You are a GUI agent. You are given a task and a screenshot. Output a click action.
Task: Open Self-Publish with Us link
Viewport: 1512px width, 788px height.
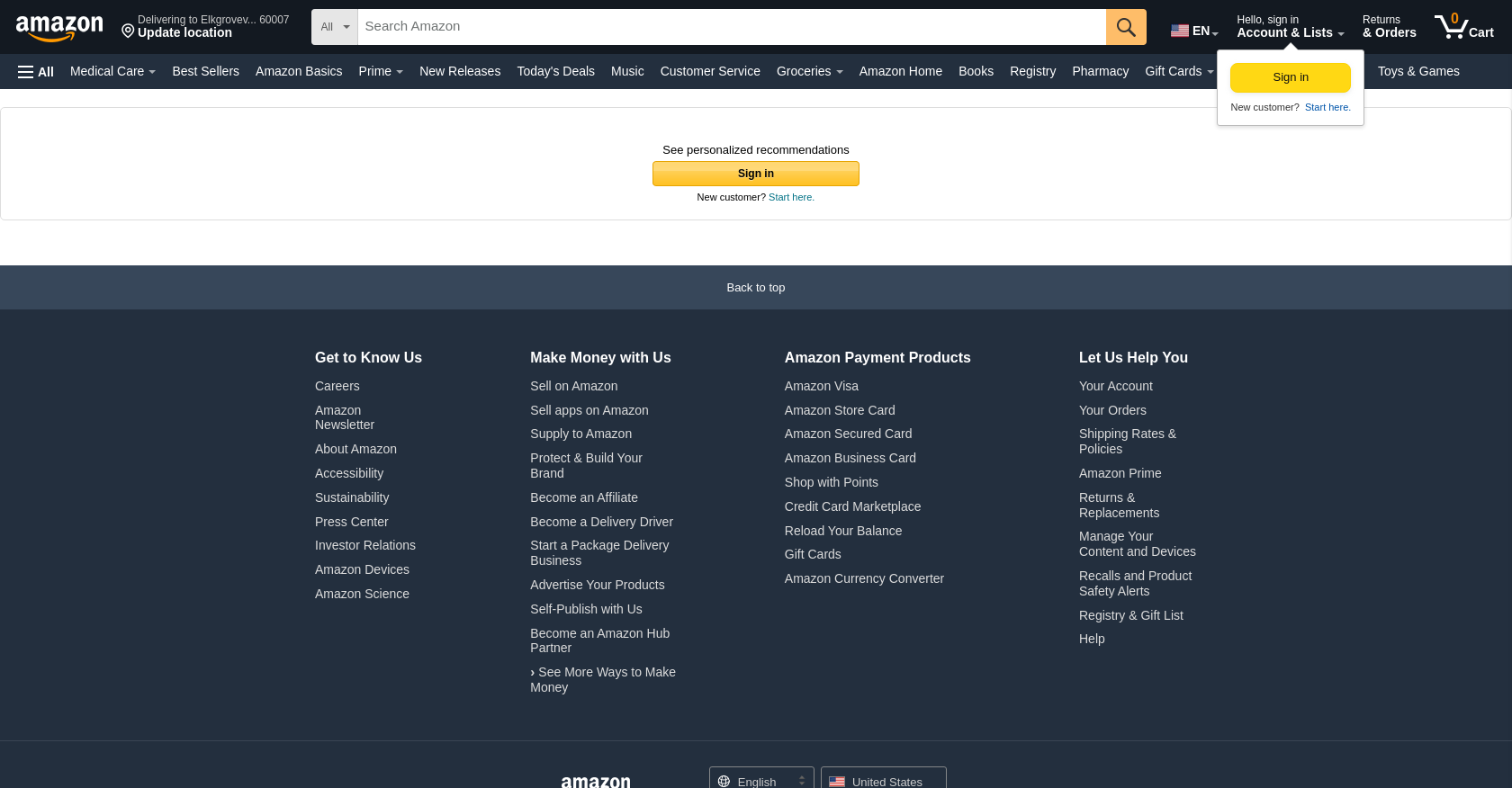point(586,609)
